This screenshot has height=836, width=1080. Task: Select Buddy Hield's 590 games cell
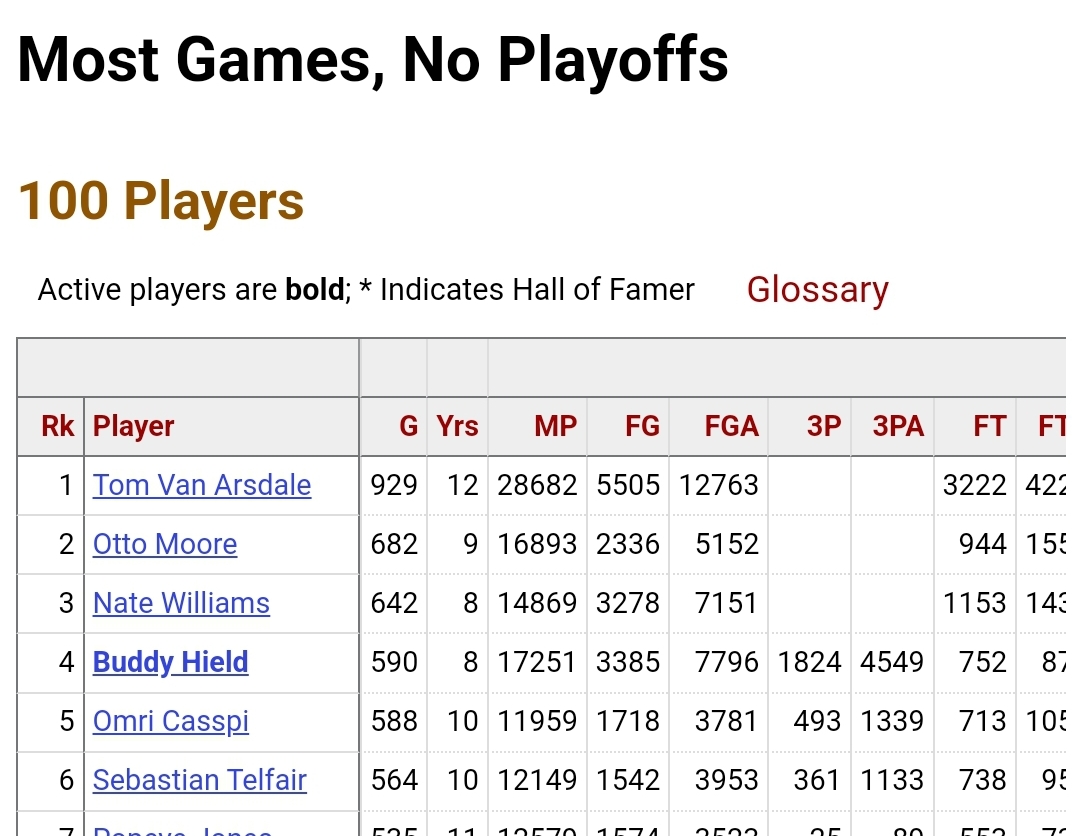(393, 662)
